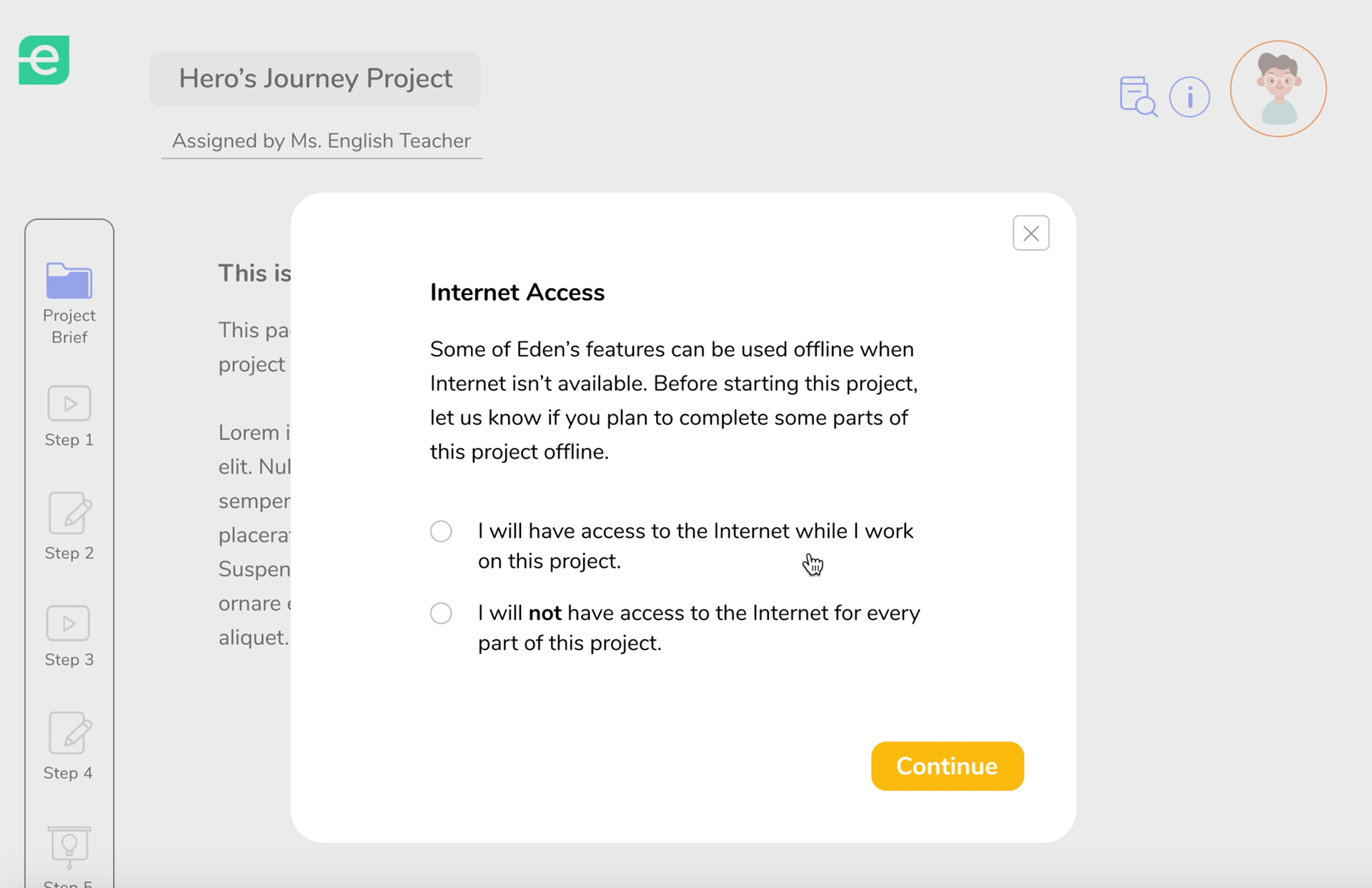Image resolution: width=1372 pixels, height=888 pixels.
Task: Click the Step 1 label in sidebar
Action: tap(69, 439)
